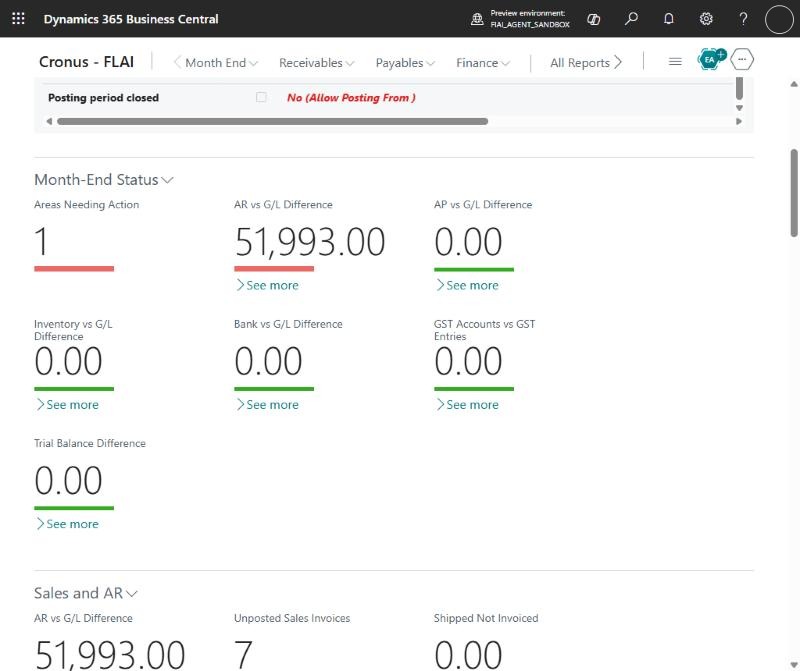Expand the Month End menu
Image resolution: width=800 pixels, height=671 pixels.
pos(221,63)
